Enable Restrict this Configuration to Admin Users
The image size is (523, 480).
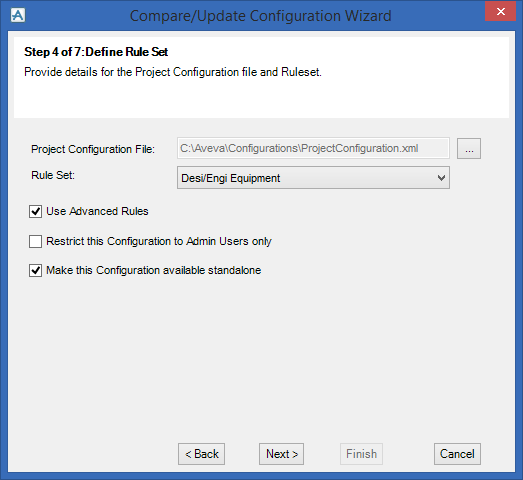point(35,241)
